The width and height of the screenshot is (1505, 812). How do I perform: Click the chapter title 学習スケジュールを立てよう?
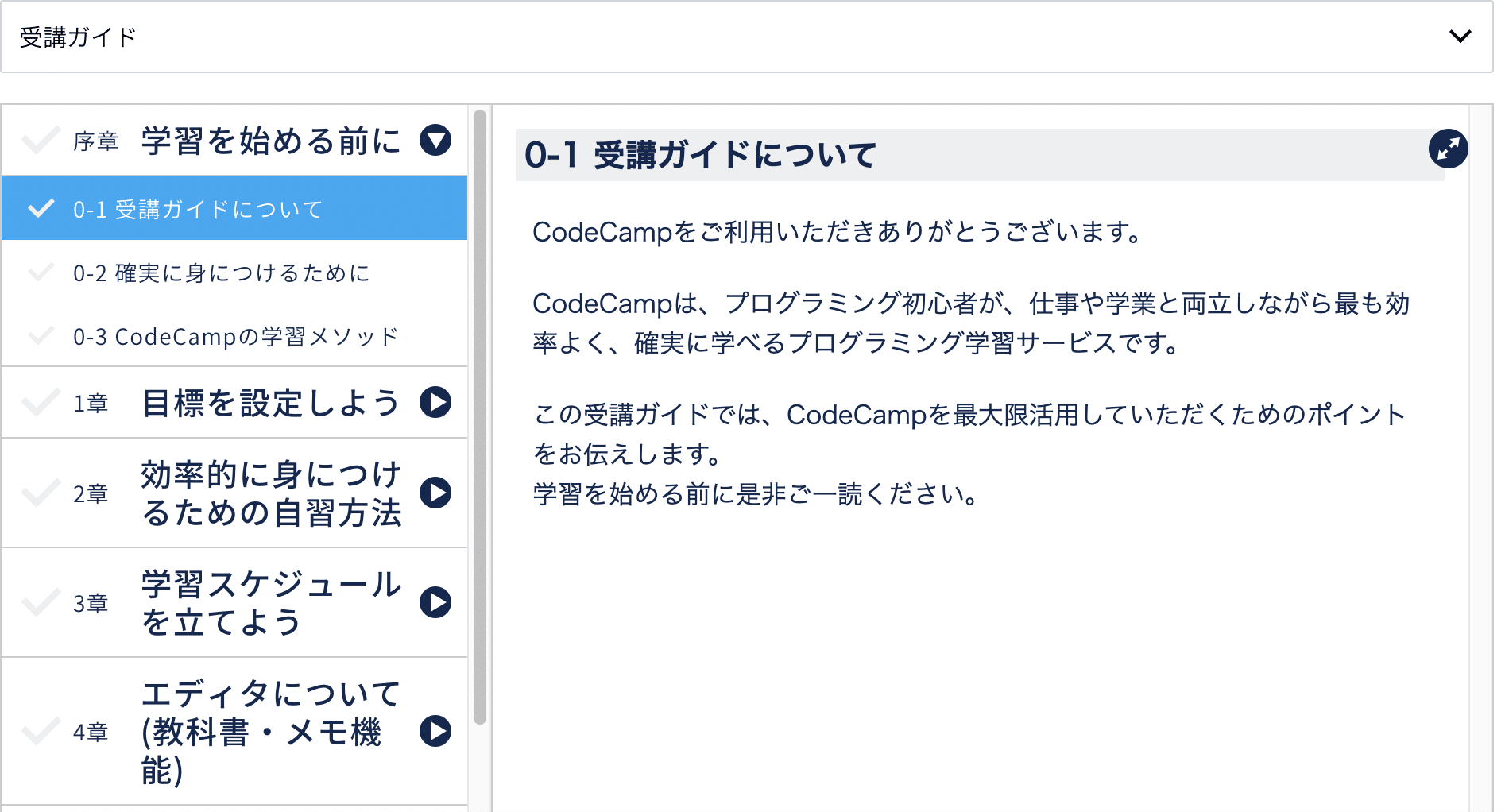pyautogui.click(x=271, y=603)
